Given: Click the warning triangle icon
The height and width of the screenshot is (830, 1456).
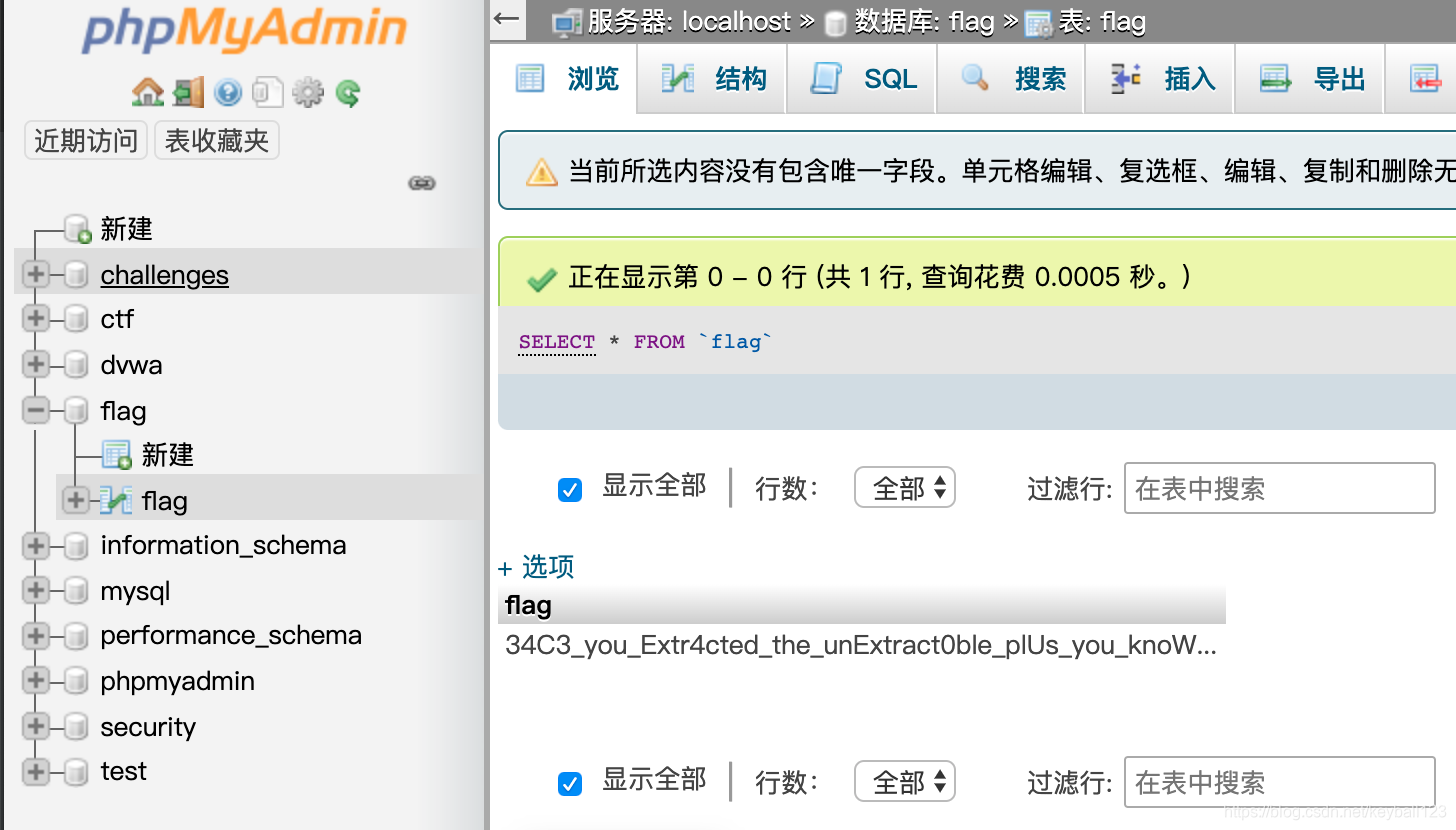Looking at the screenshot, I should click(x=541, y=172).
